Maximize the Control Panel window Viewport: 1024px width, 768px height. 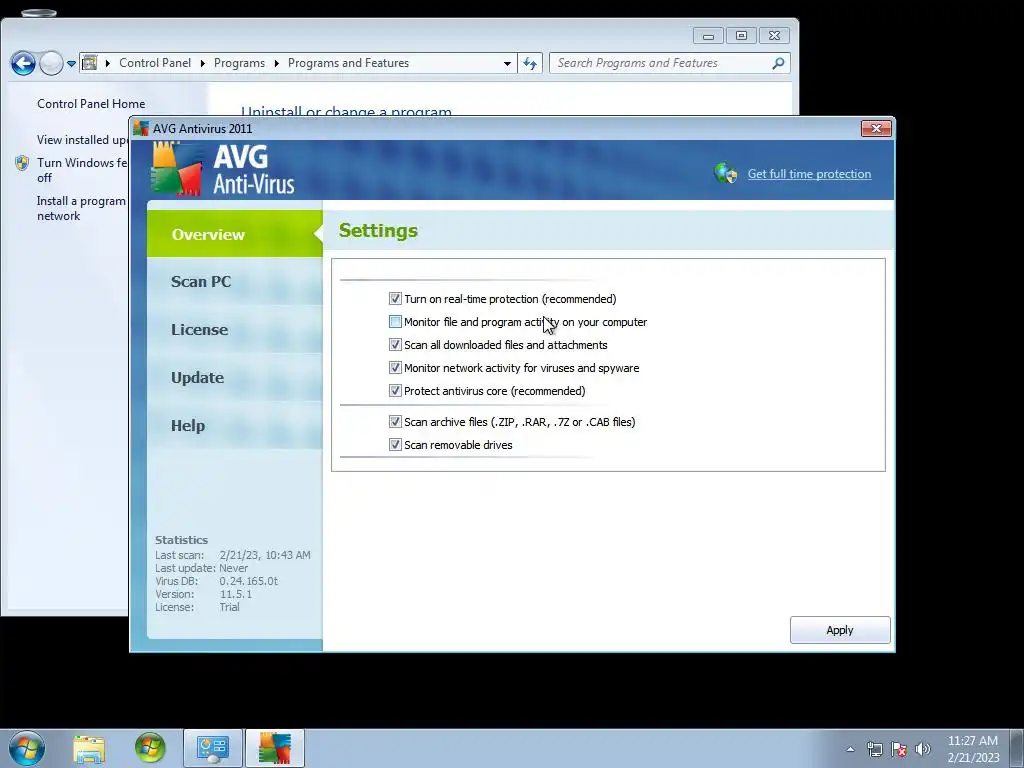pyautogui.click(x=741, y=36)
